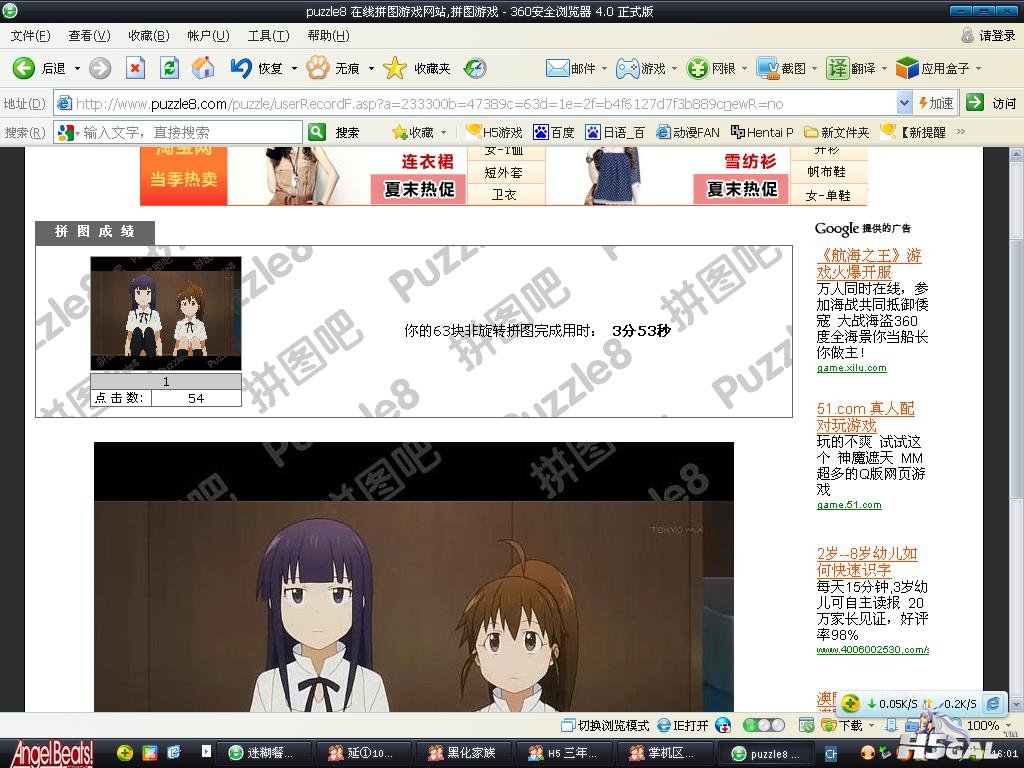Click the 卫衣 banner category
This screenshot has height=768, width=1024.
[504, 195]
